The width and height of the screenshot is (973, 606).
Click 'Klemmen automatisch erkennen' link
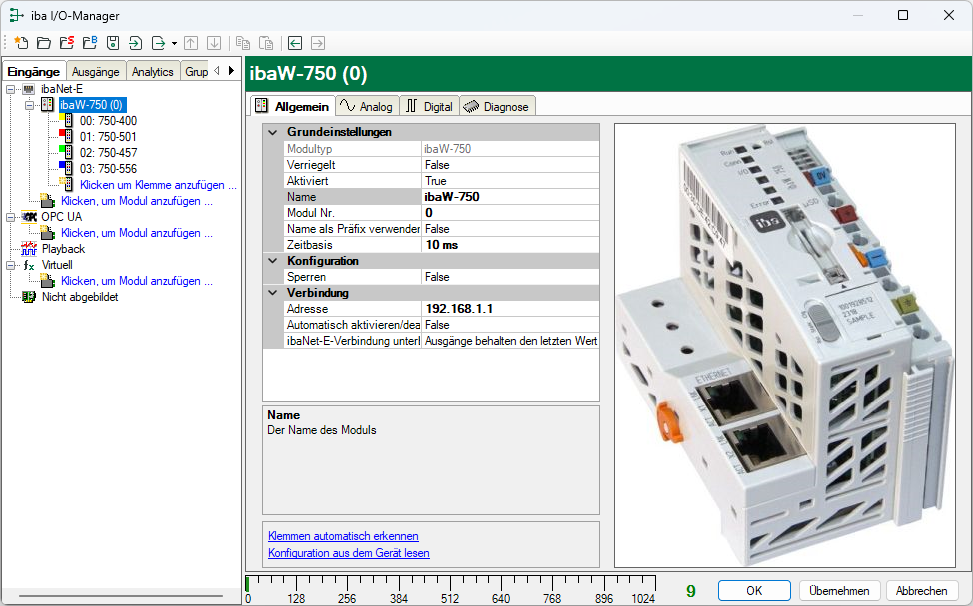[x=343, y=536]
